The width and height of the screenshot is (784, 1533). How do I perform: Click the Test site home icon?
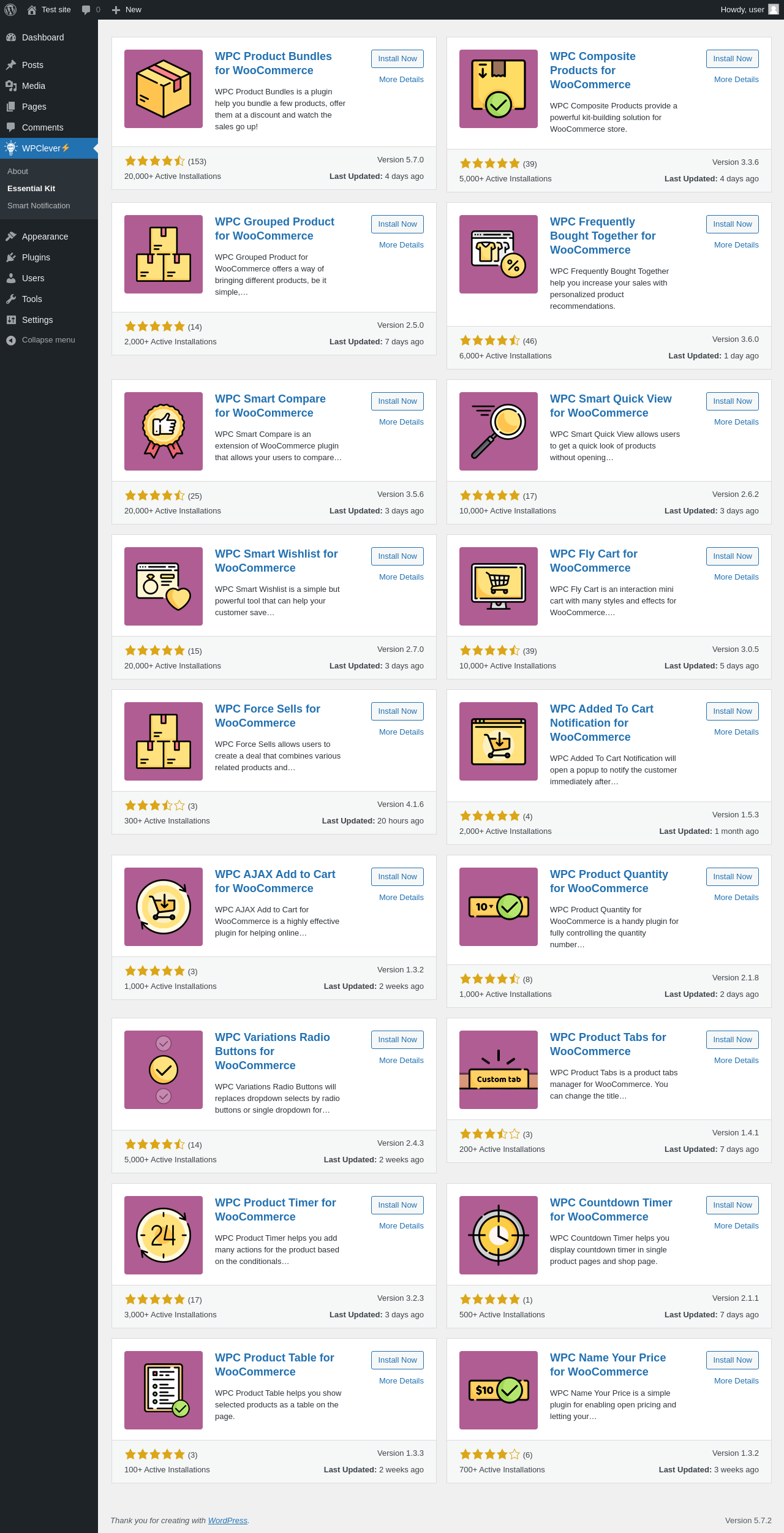point(32,10)
